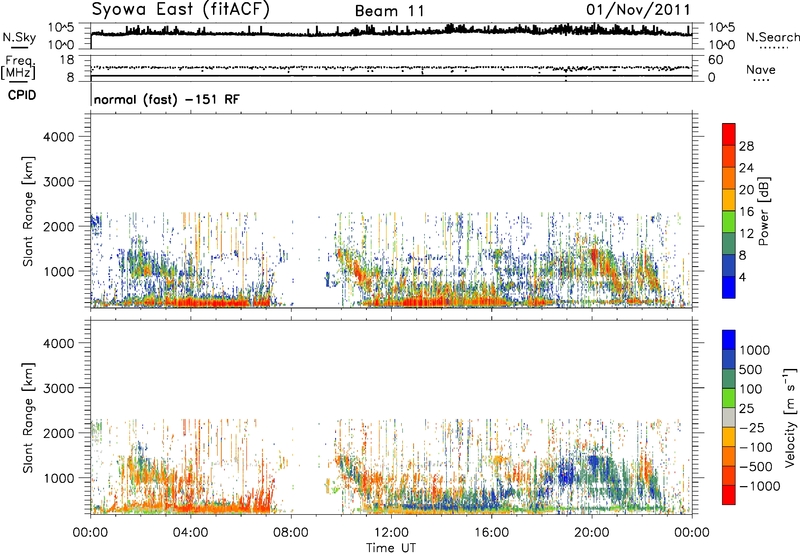
Task: Click the '12:00' time tick label
Action: point(391,533)
